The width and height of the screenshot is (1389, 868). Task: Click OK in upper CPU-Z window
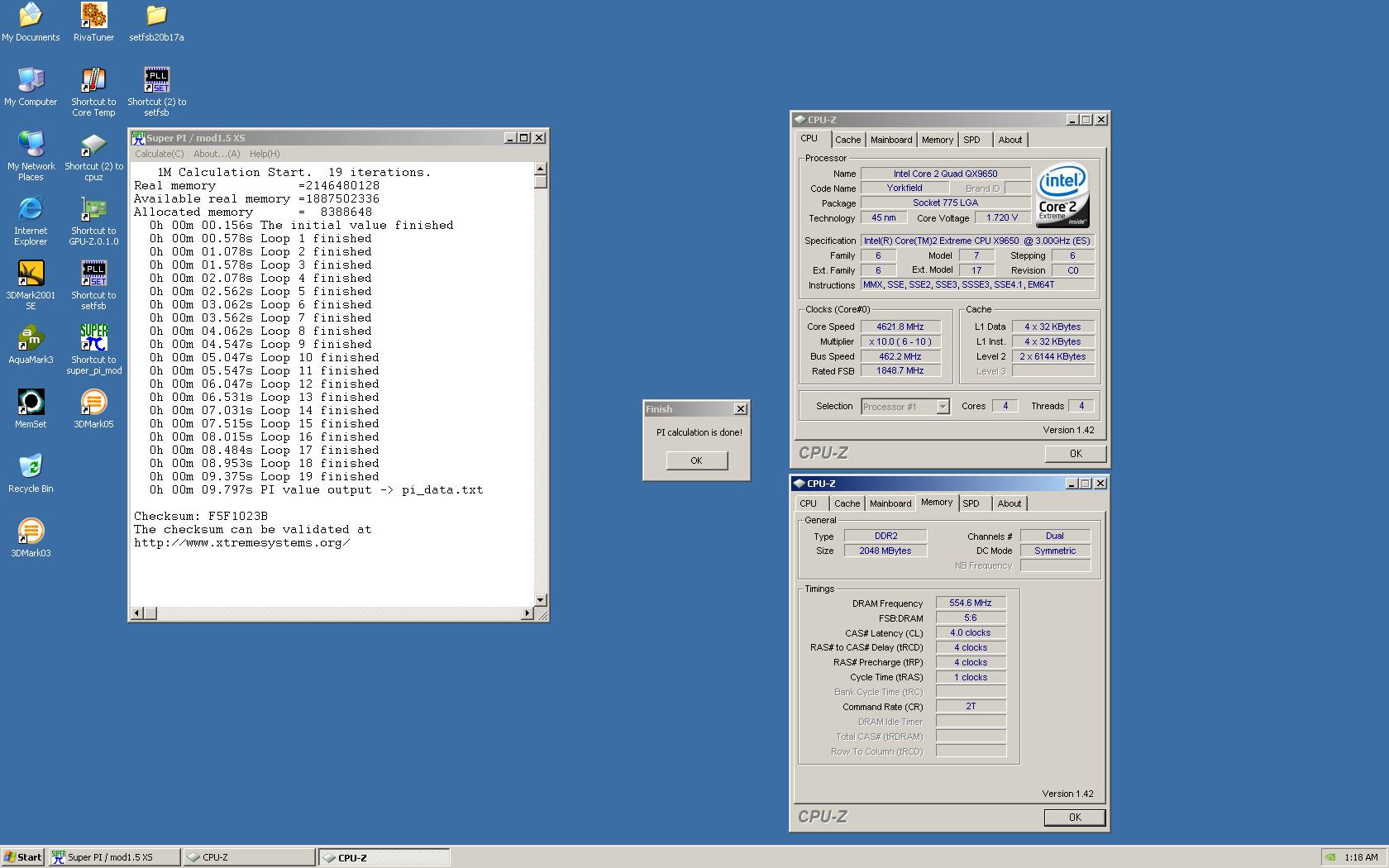(1076, 453)
